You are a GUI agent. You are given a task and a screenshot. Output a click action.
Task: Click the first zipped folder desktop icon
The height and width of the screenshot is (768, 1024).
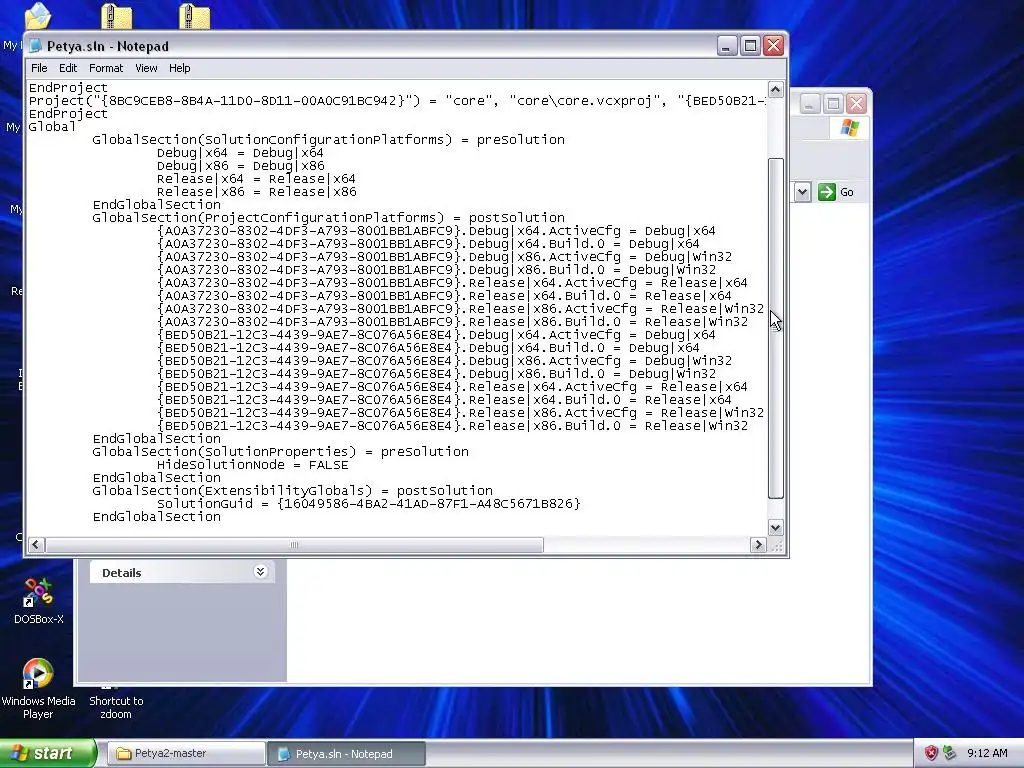tap(116, 16)
